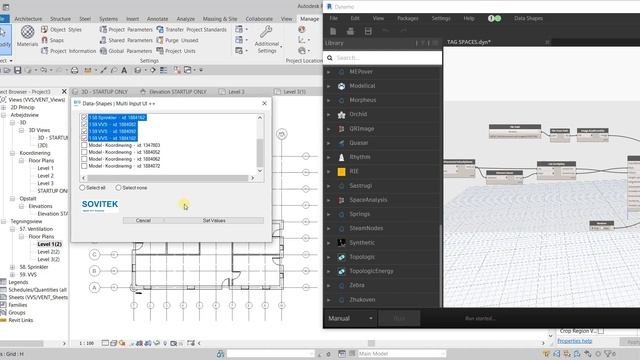Uncheck the 1:50 VVS id 1884092 checkbox
This screenshot has width=640, height=360.
[x=84, y=131]
